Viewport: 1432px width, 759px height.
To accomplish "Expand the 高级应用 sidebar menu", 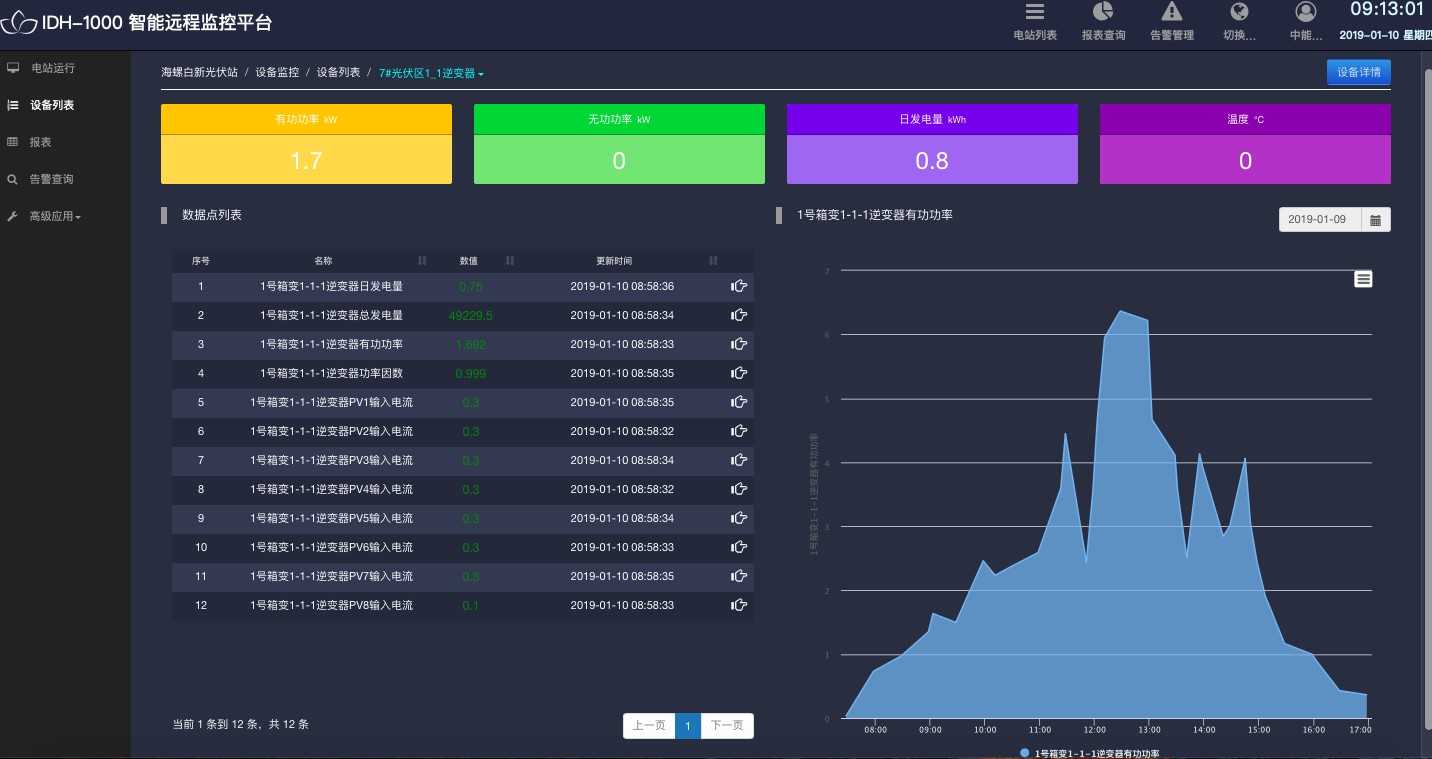I will [x=55, y=216].
